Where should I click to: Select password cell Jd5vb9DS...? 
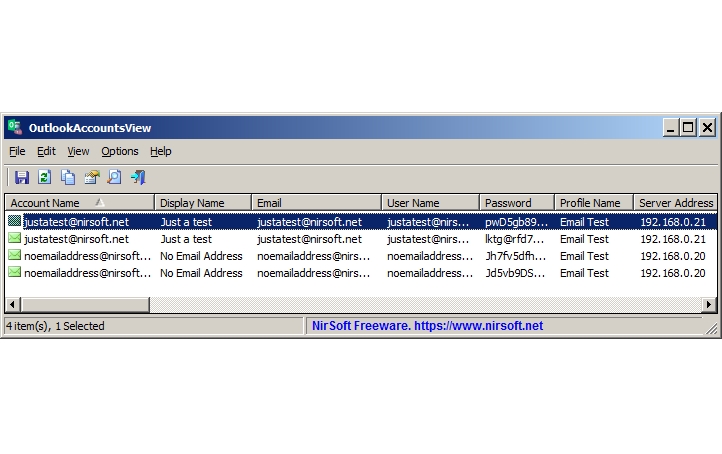click(517, 273)
